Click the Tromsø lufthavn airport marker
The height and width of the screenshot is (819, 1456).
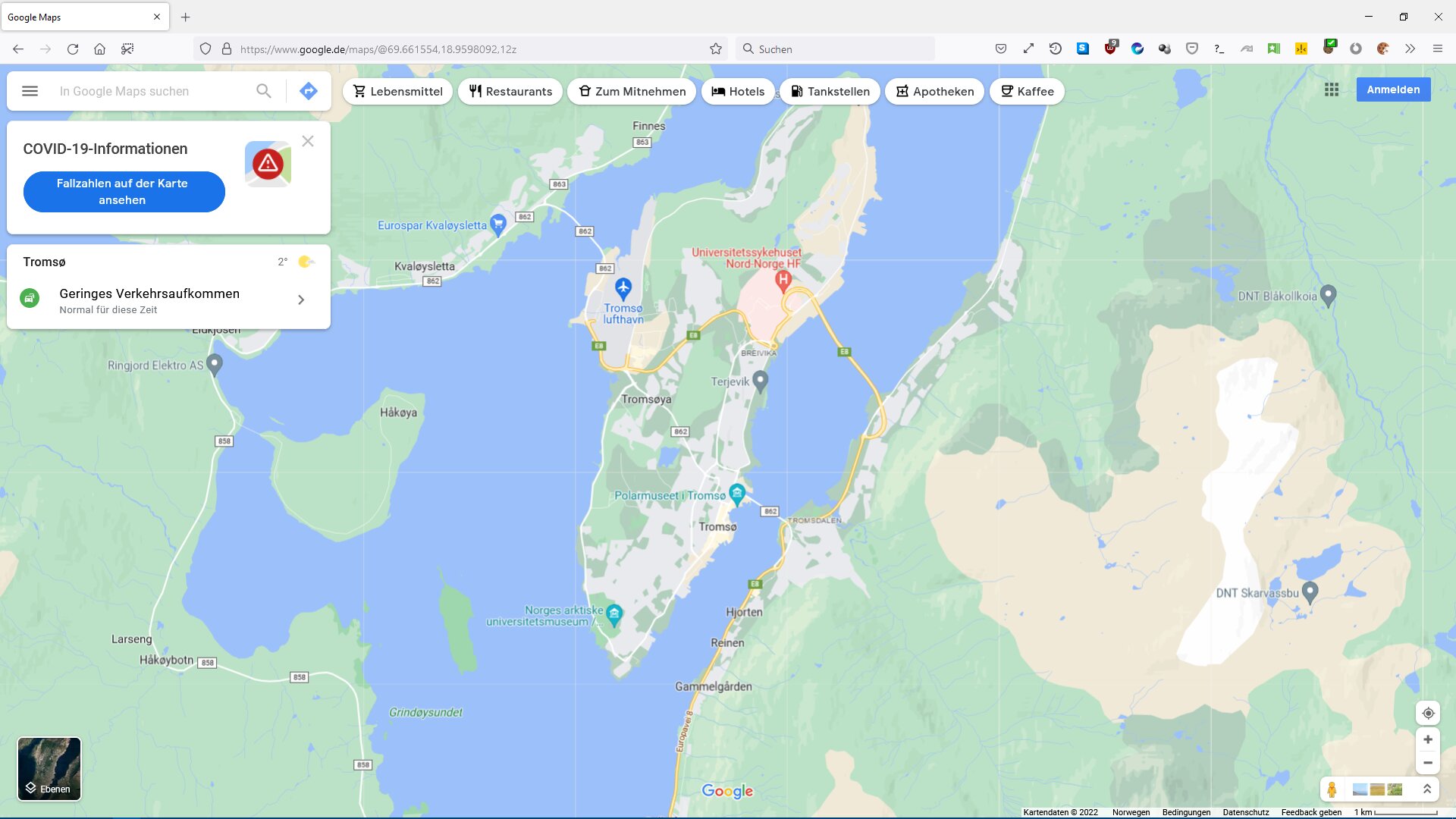(x=623, y=288)
